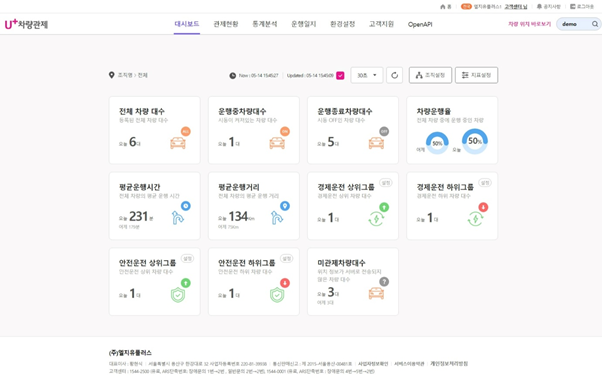Screen dimensions: 602x386
Task: Select the 운행중차량대수 card title
Action: click(x=242, y=111)
